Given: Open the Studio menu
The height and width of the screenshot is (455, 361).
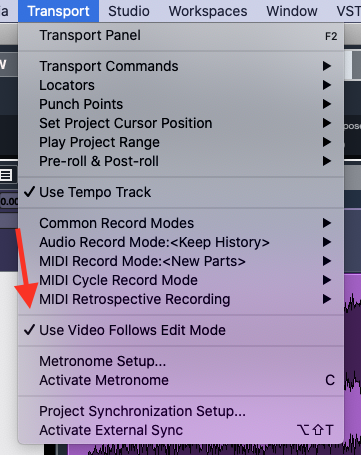Looking at the screenshot, I should coord(129,11).
